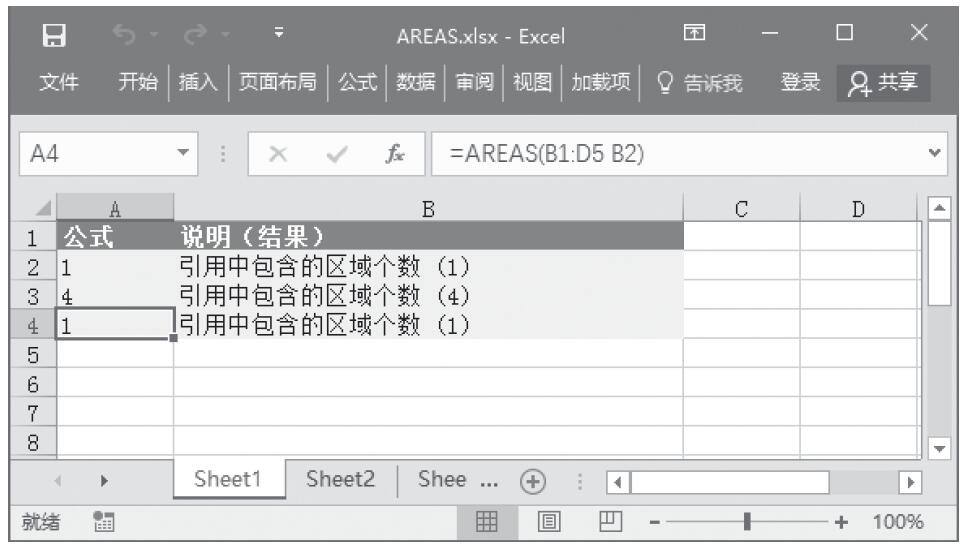This screenshot has height=549, width=966.
Task: Click the Select All corner triangle
Action: click(x=41, y=208)
